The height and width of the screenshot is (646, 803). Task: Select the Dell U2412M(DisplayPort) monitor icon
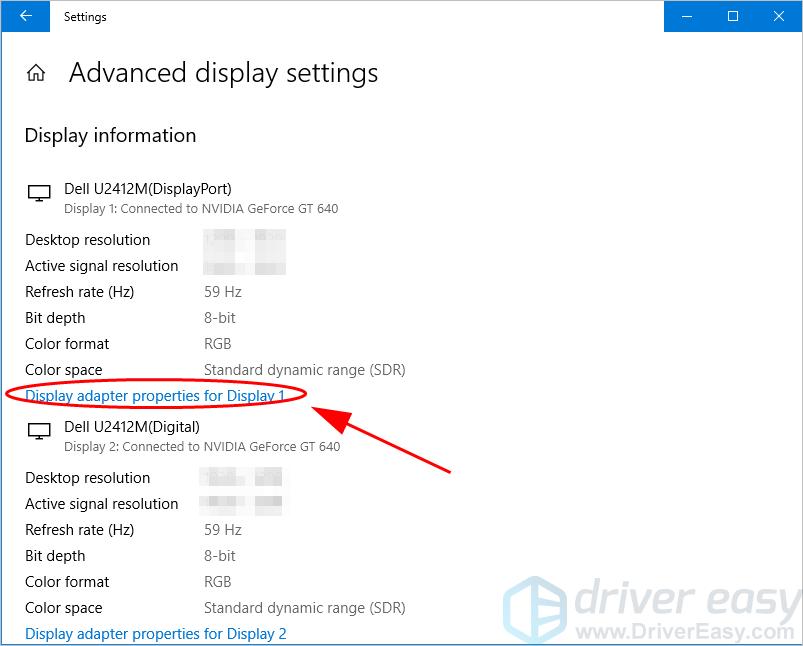tap(39, 190)
